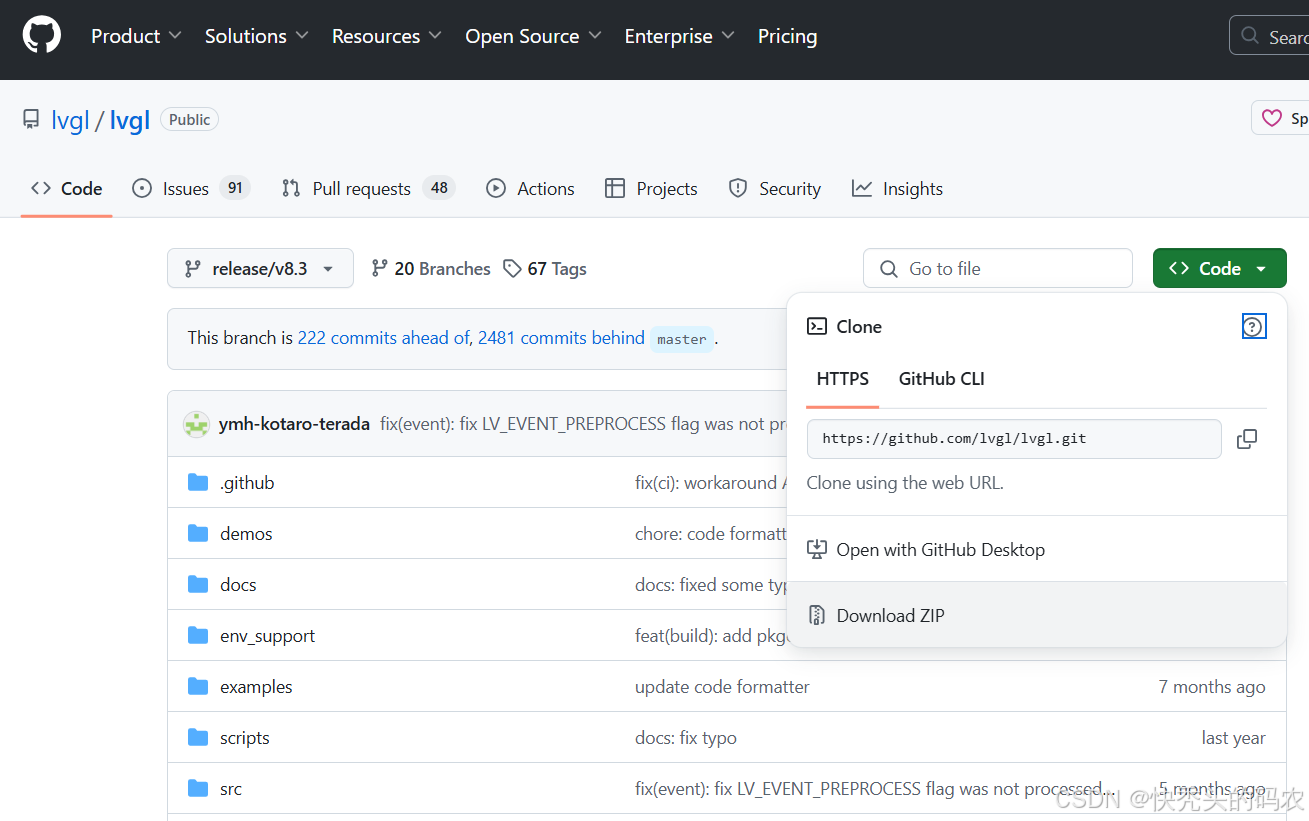Select the HTTPS clone tab

click(x=842, y=379)
